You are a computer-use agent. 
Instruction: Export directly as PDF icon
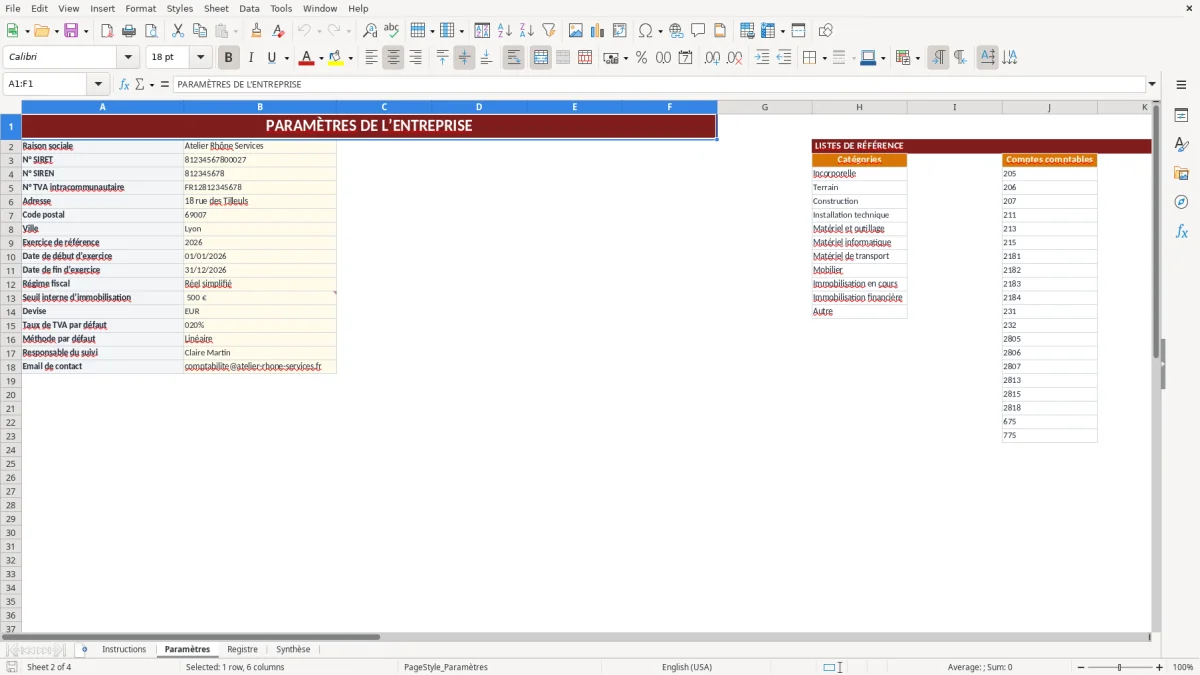tap(107, 30)
